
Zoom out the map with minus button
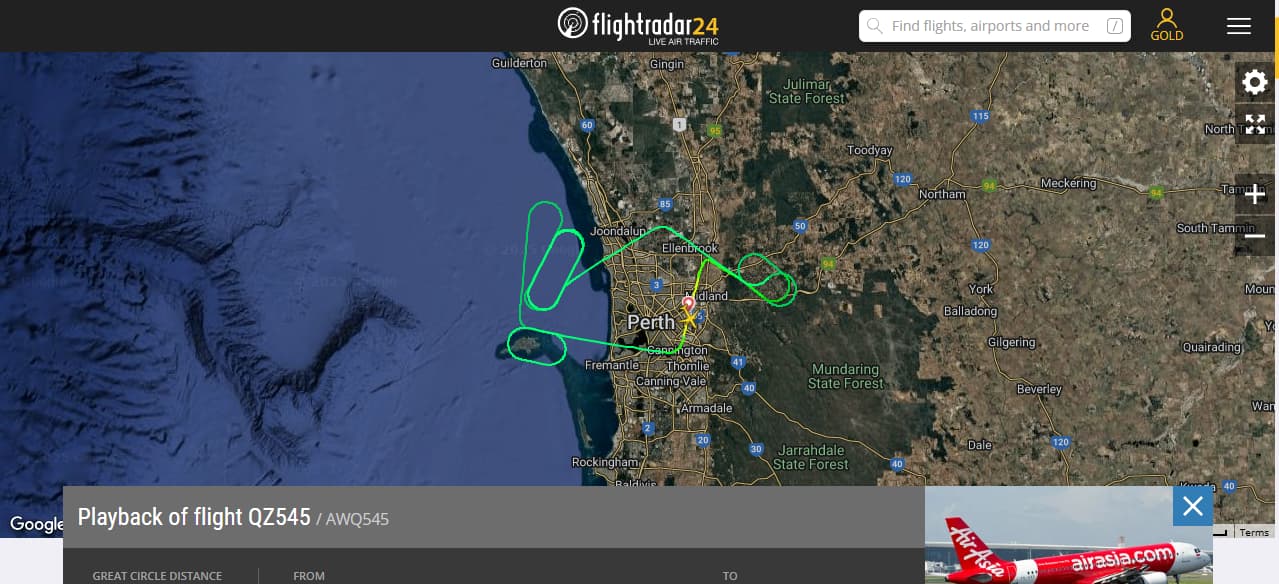pyautogui.click(x=1255, y=237)
